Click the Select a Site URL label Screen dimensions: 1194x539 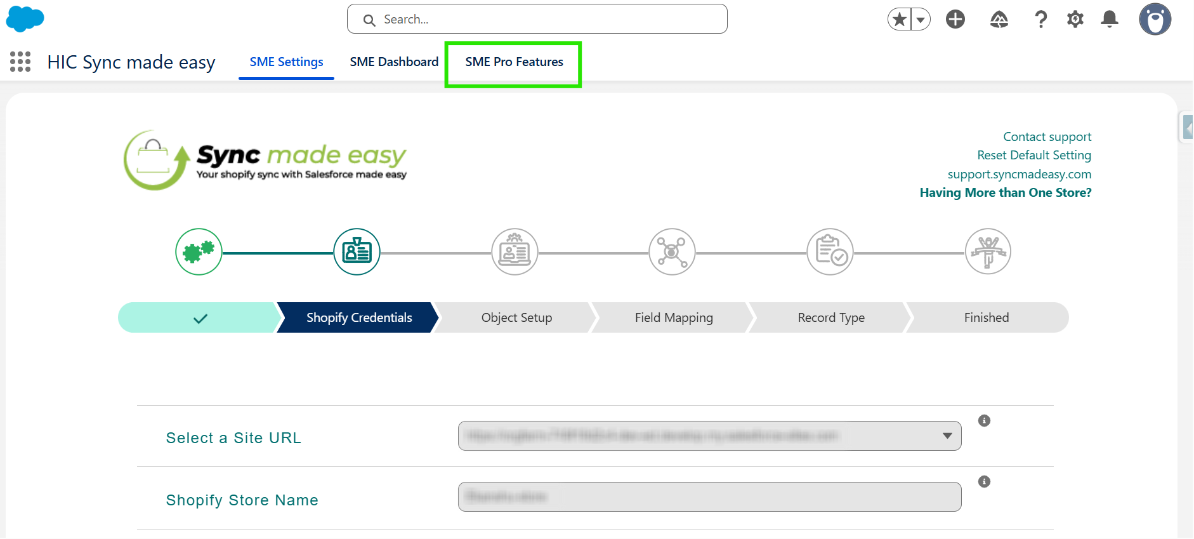point(234,438)
